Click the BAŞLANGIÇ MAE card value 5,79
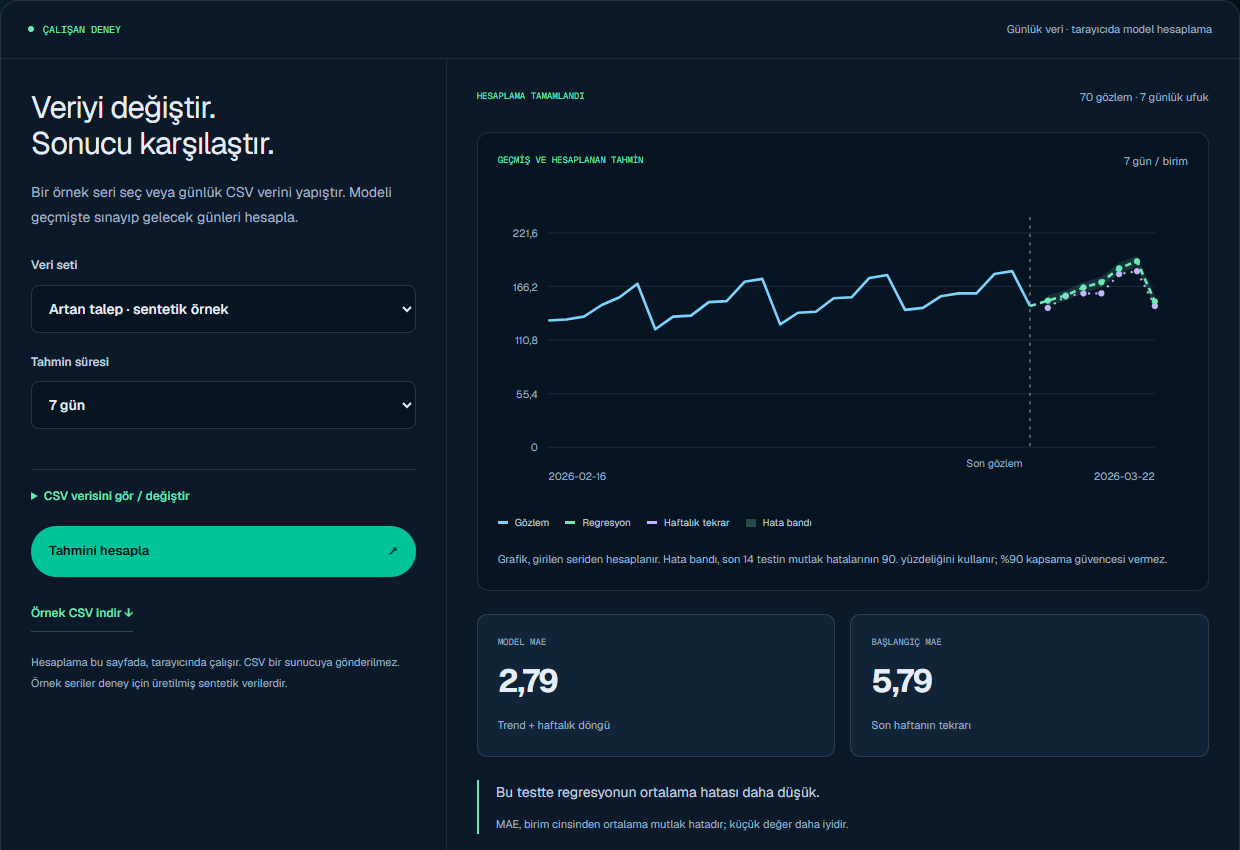The height and width of the screenshot is (850, 1240). pyautogui.click(x=902, y=681)
